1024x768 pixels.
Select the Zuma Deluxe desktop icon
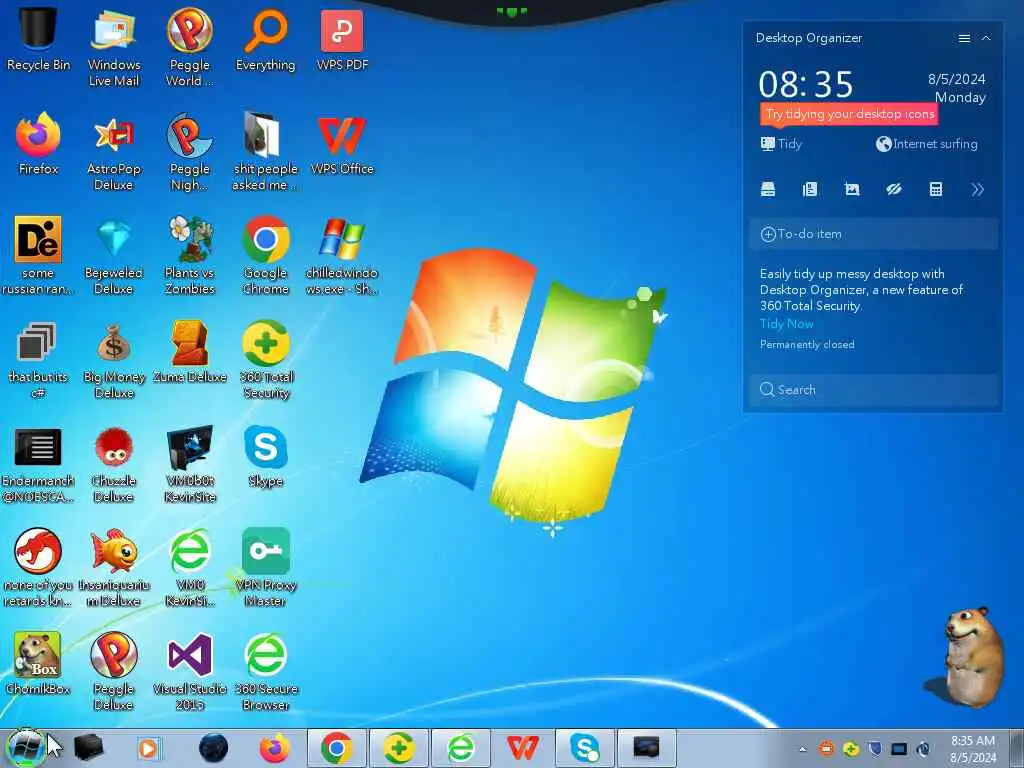[189, 351]
